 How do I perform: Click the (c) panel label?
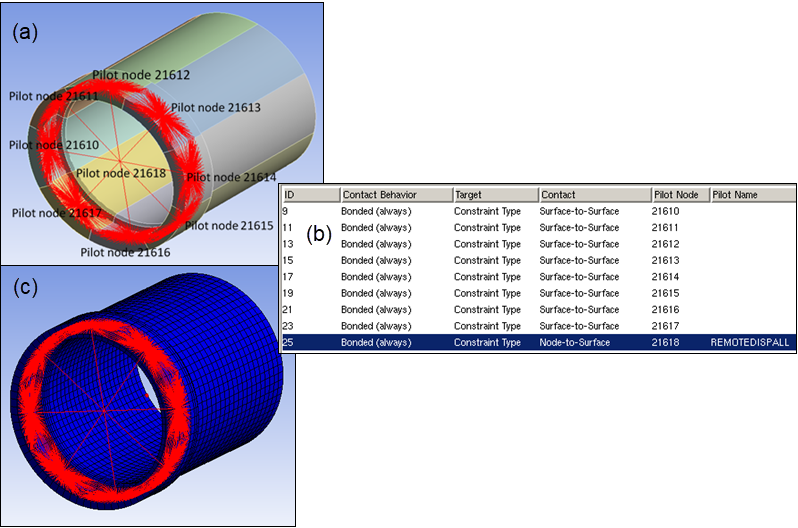click(x=25, y=288)
